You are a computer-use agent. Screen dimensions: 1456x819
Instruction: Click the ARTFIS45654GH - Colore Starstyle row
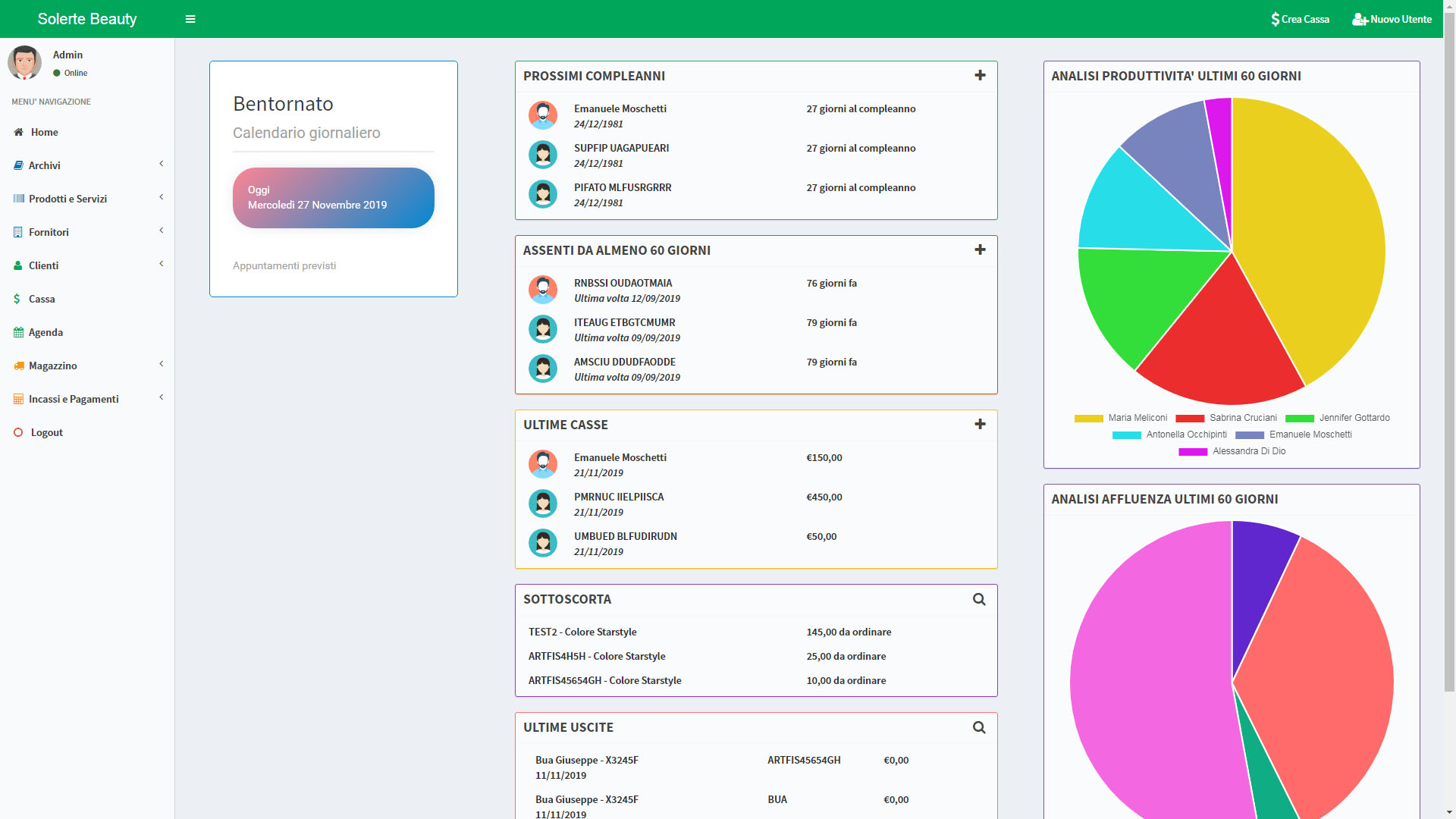pyautogui.click(x=756, y=680)
